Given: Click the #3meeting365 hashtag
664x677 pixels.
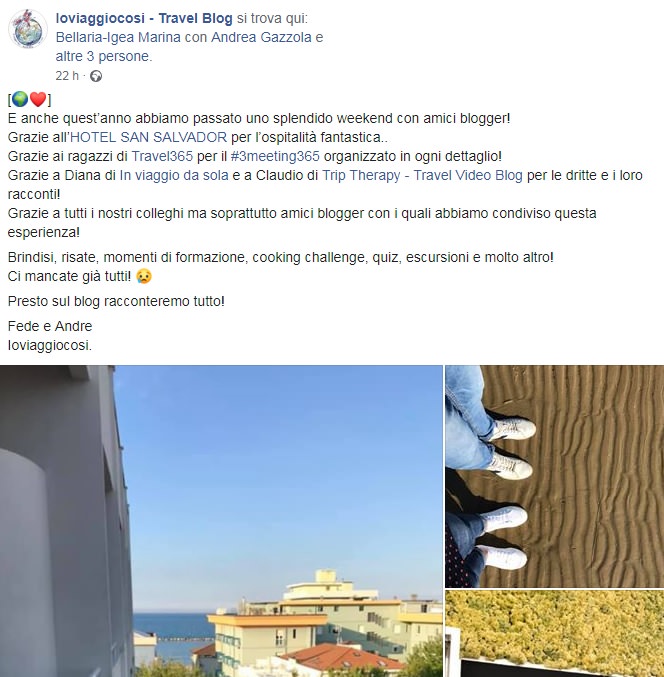Looking at the screenshot, I should tap(275, 156).
